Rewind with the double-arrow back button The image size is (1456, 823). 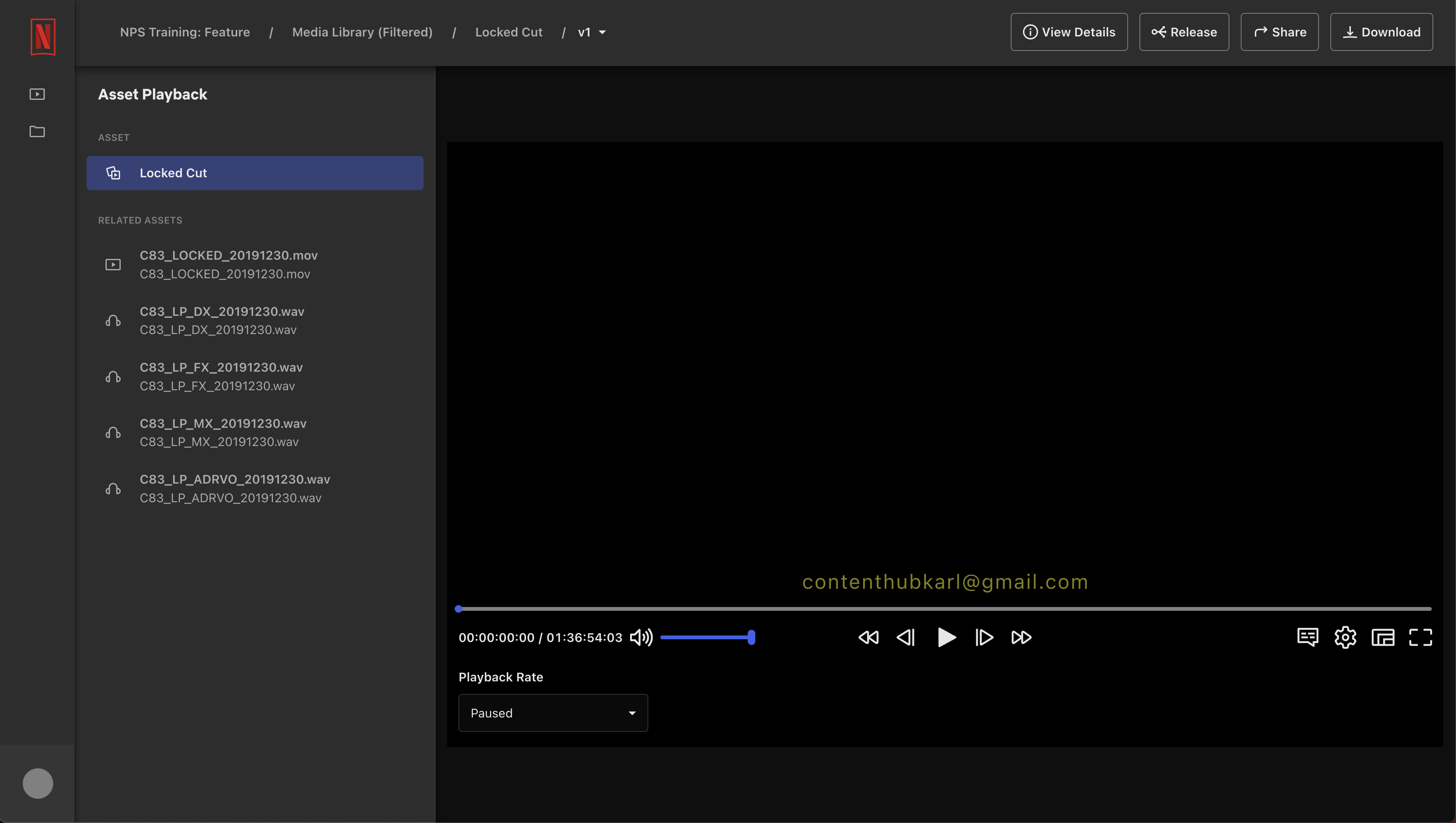868,638
